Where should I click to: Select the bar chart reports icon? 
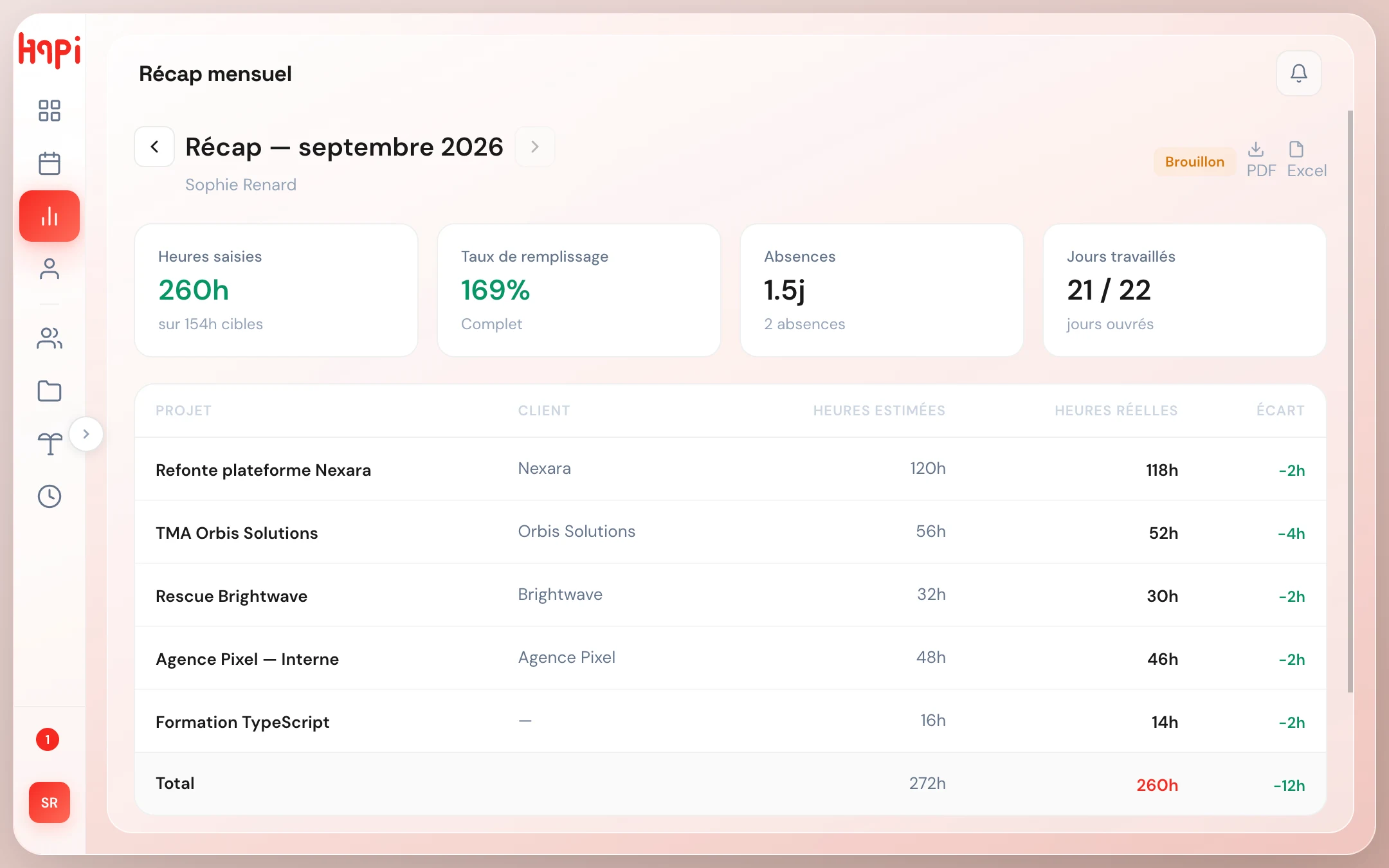coord(50,216)
